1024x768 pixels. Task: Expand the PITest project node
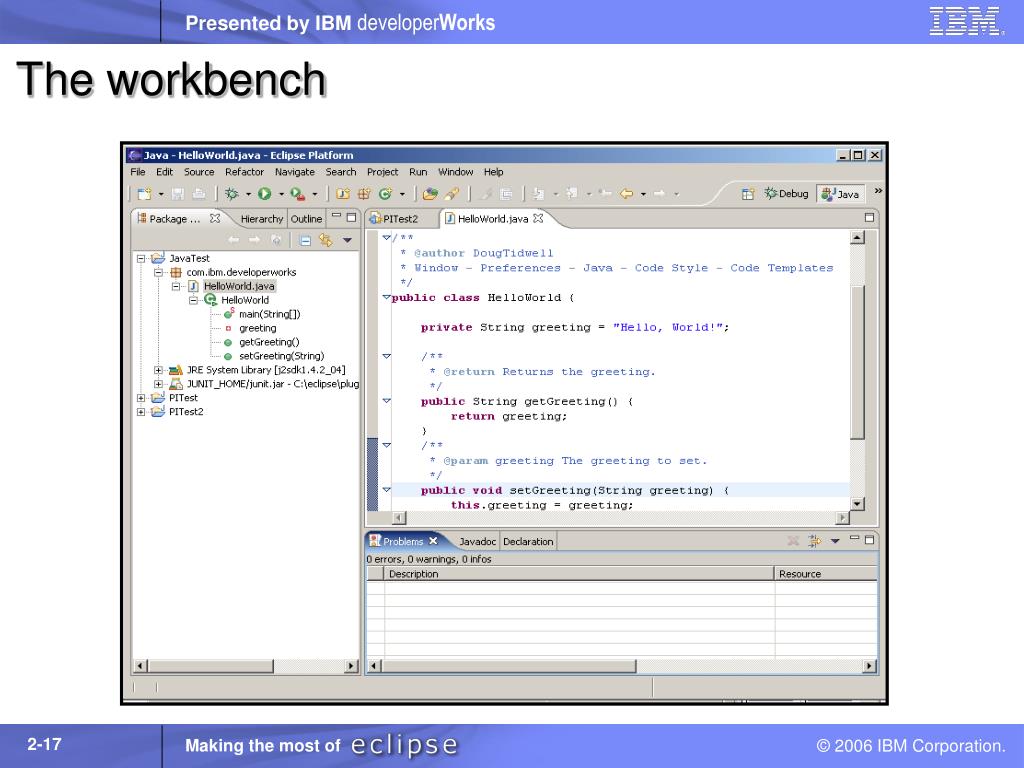click(141, 398)
